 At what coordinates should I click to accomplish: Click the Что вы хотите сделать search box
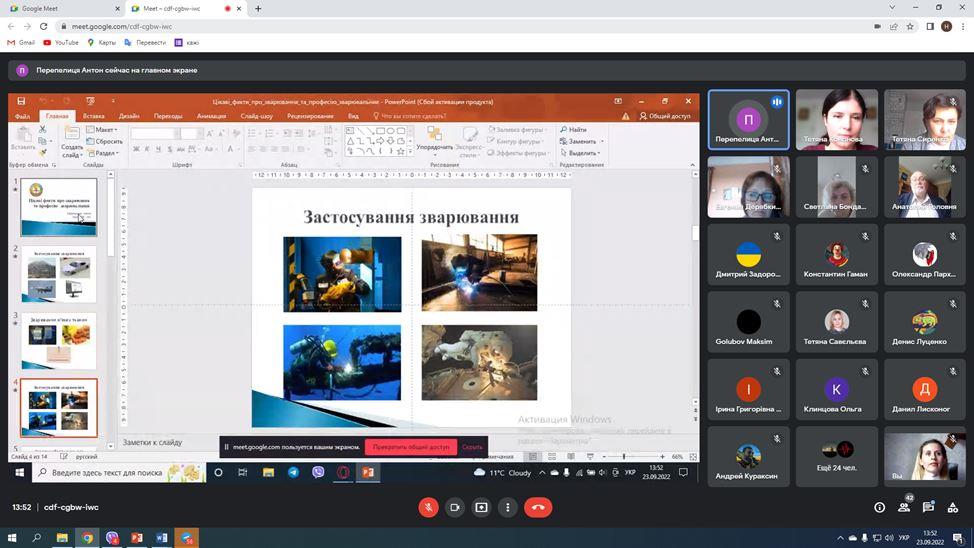410,116
